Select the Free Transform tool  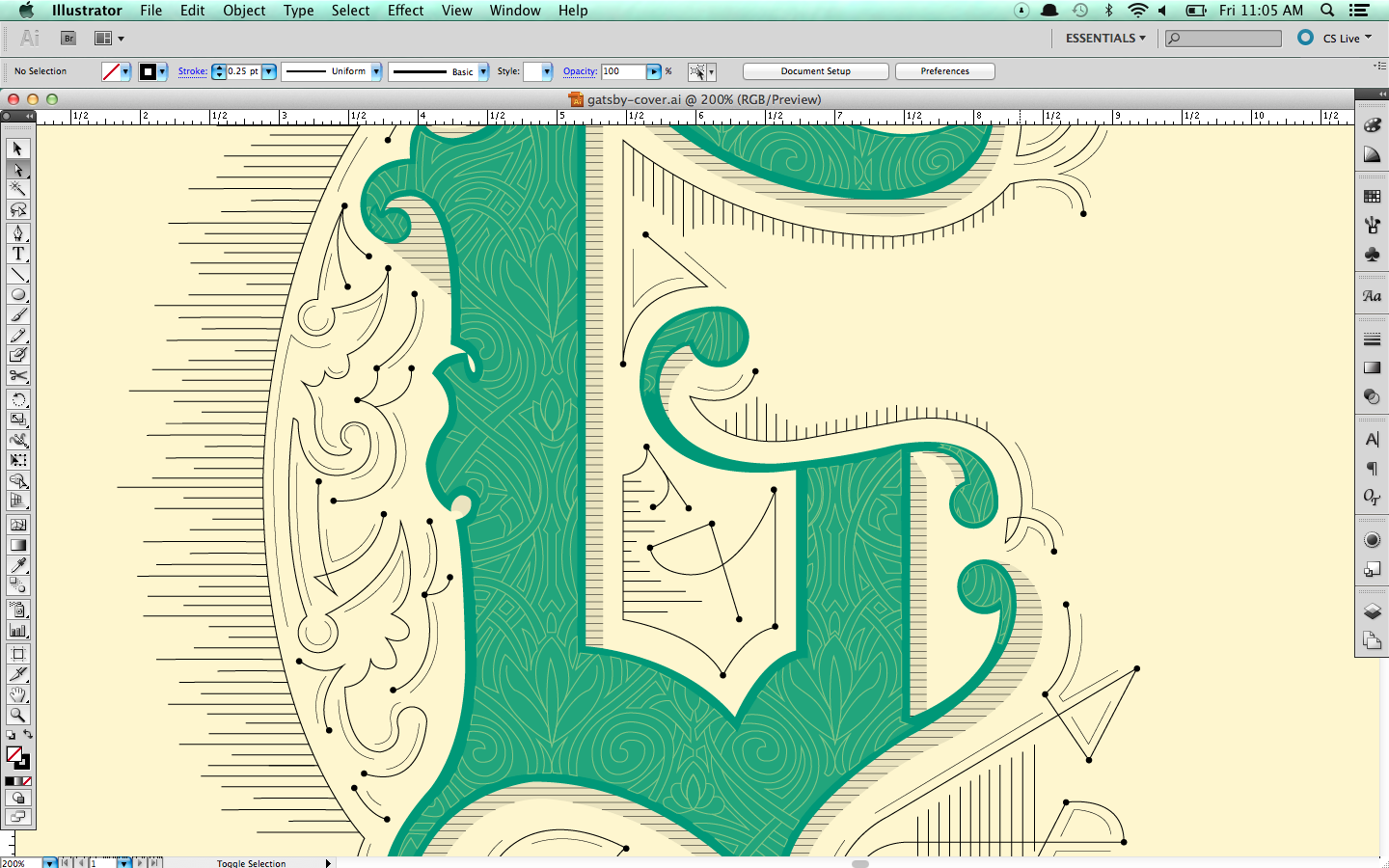coord(17,460)
